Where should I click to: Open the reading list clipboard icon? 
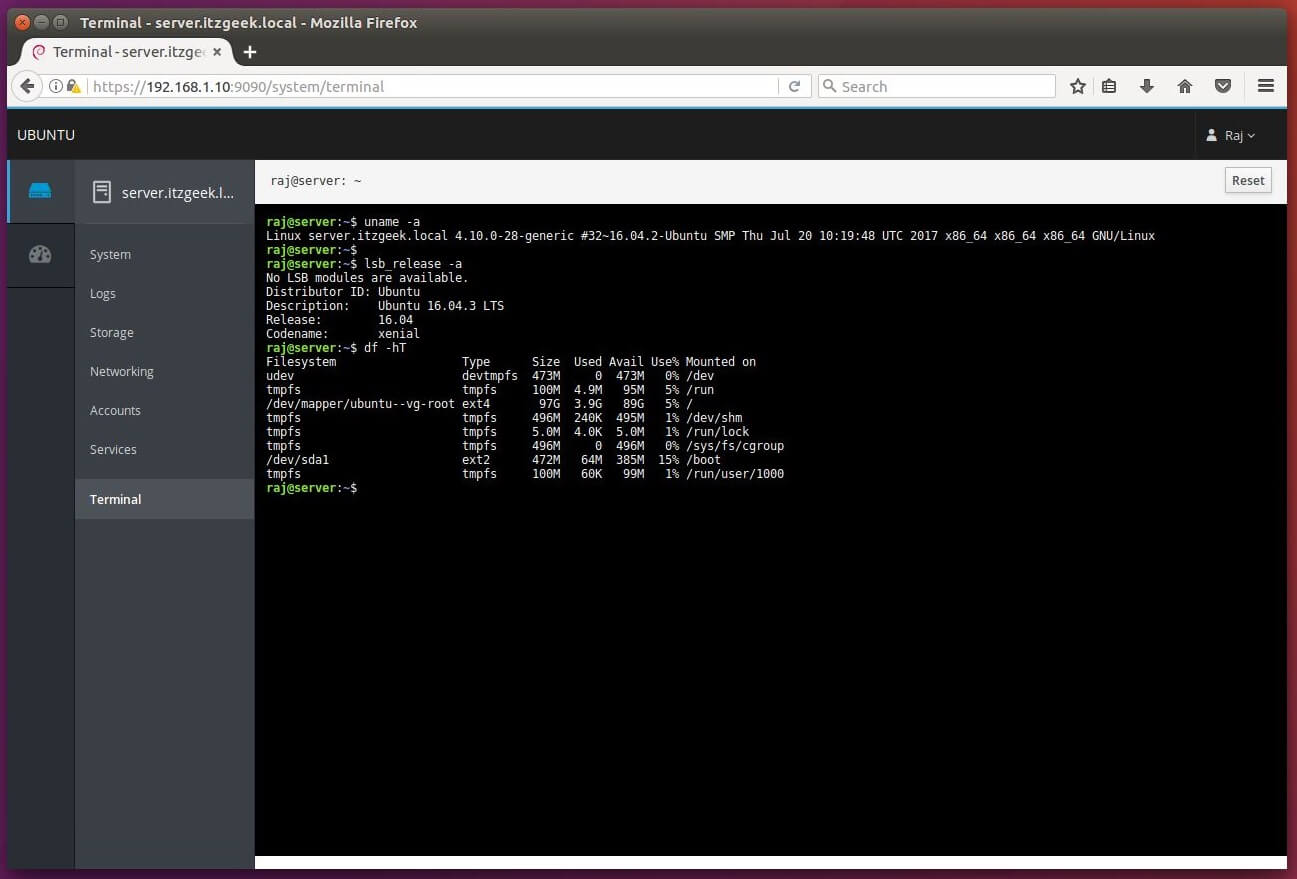point(1109,86)
